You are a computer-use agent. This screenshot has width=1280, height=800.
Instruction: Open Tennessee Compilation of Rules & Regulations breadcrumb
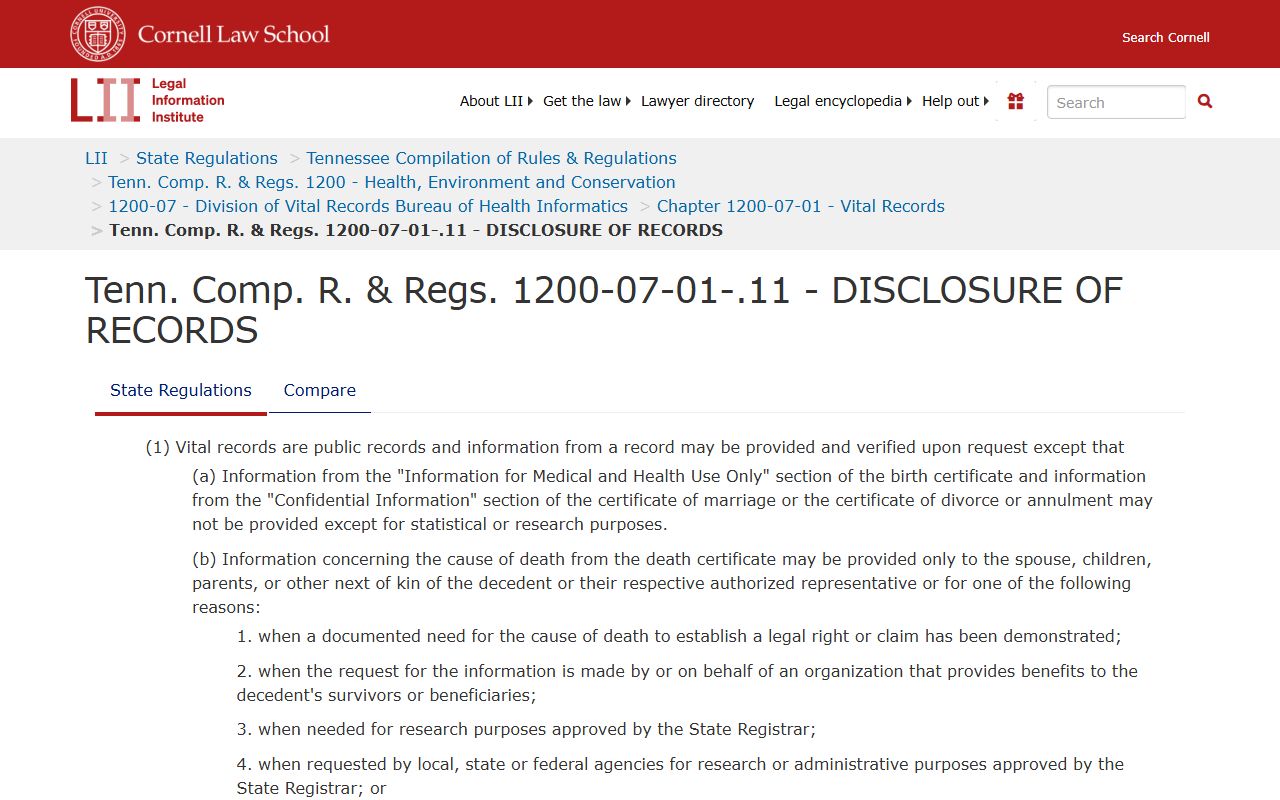point(491,158)
